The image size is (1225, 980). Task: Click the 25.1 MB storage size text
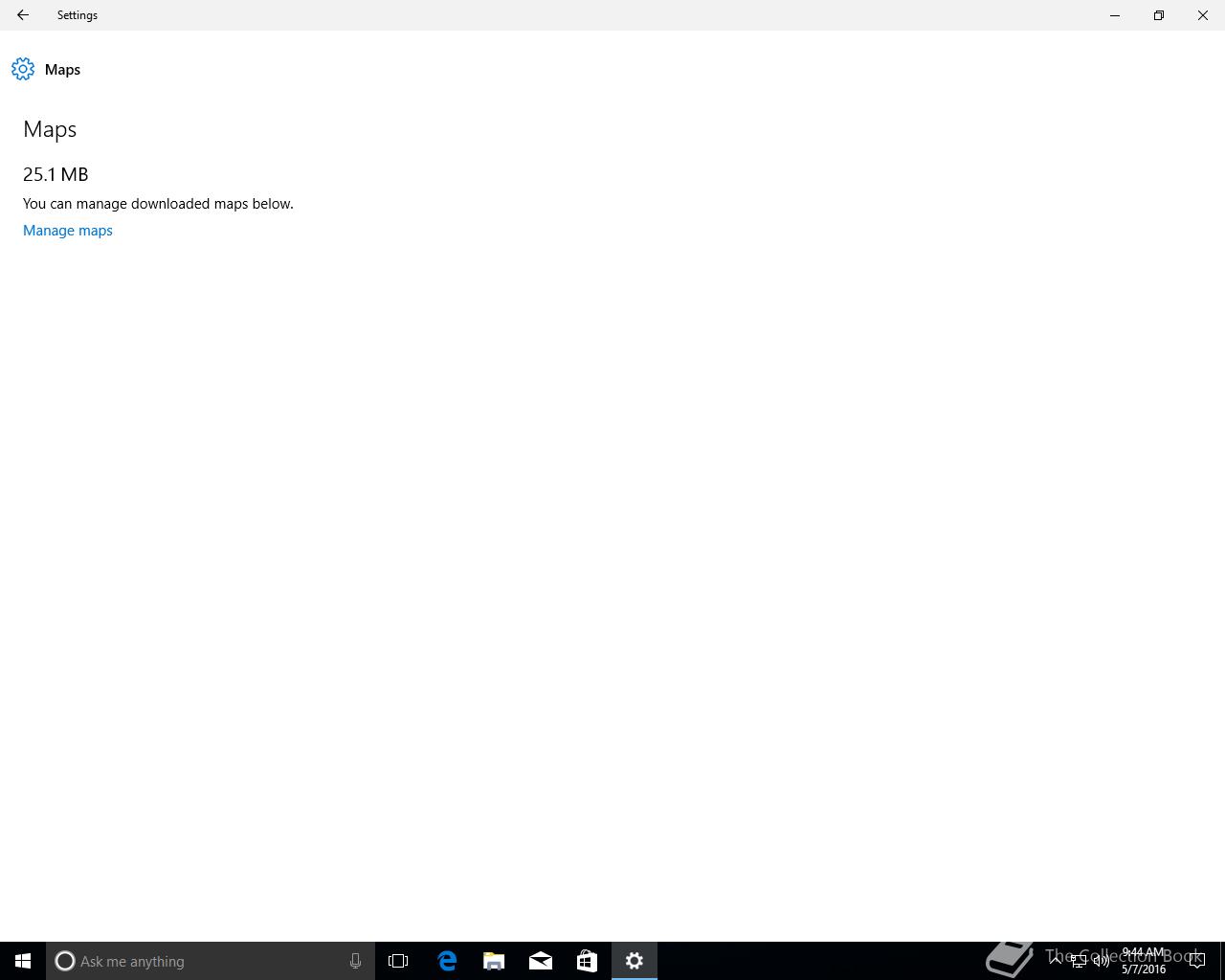click(x=56, y=174)
